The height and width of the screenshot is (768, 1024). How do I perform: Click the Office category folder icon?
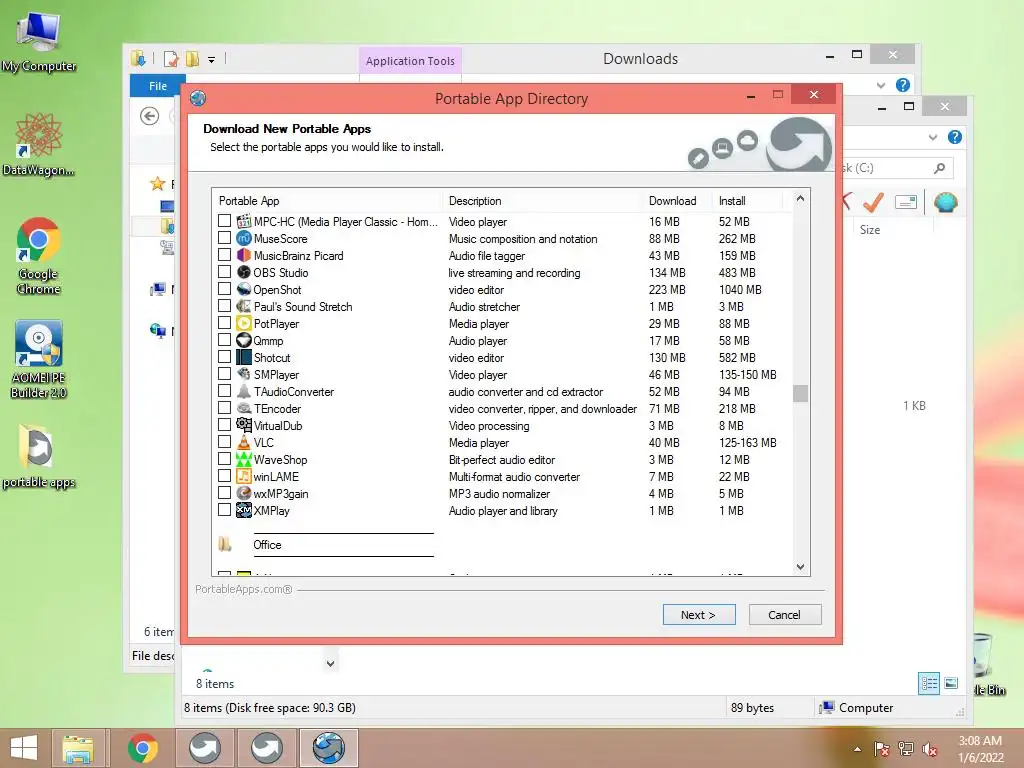(x=225, y=544)
